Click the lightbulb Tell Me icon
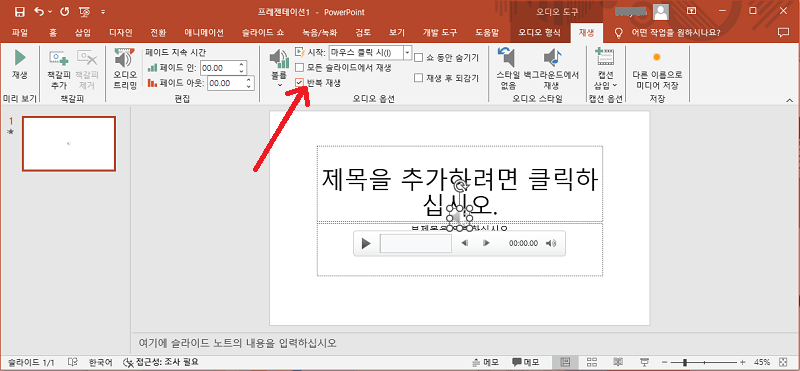 click(618, 33)
